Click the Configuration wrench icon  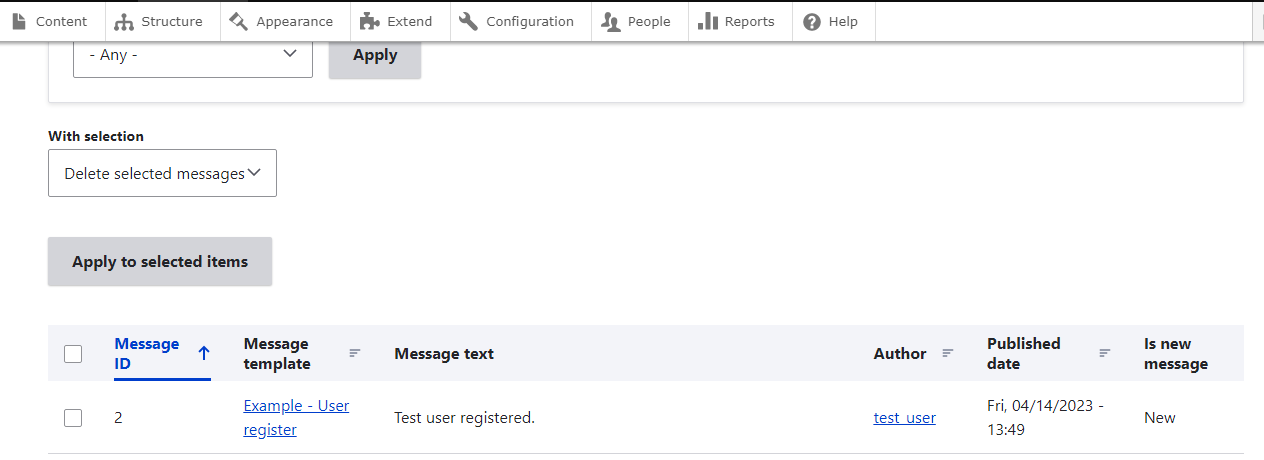point(469,21)
